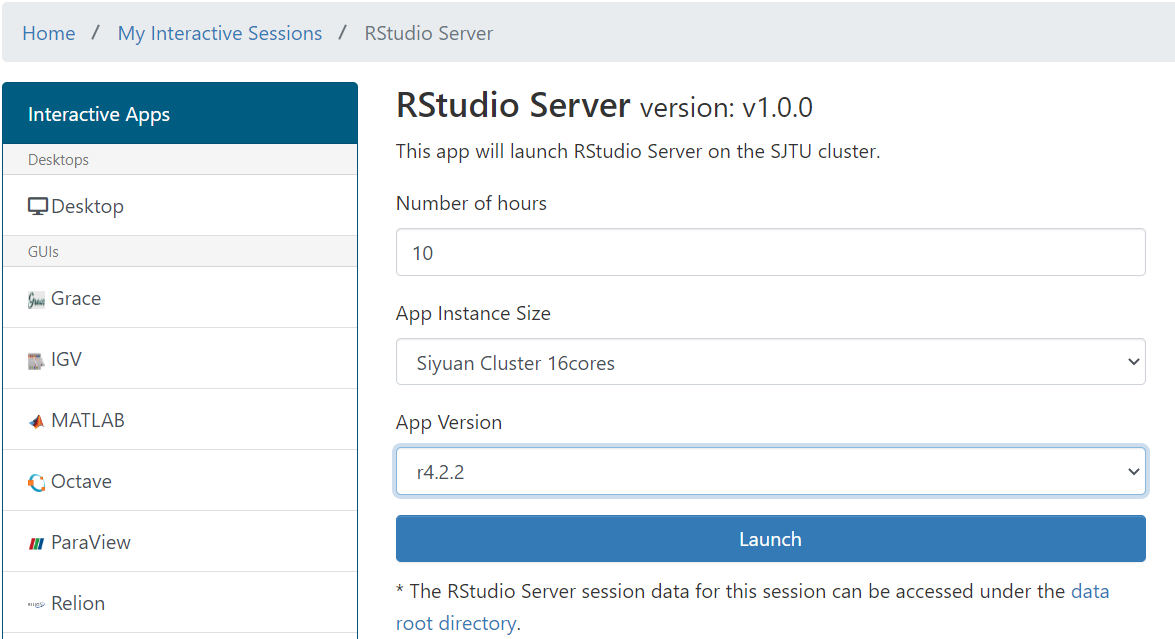The image size is (1175, 639).
Task: Click the App Version label
Action: (x=449, y=423)
